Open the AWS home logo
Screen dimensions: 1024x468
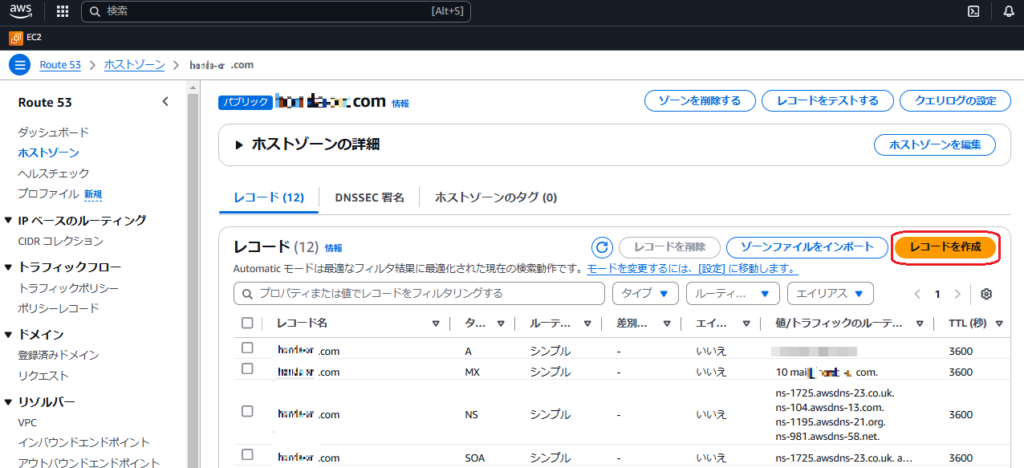point(21,11)
